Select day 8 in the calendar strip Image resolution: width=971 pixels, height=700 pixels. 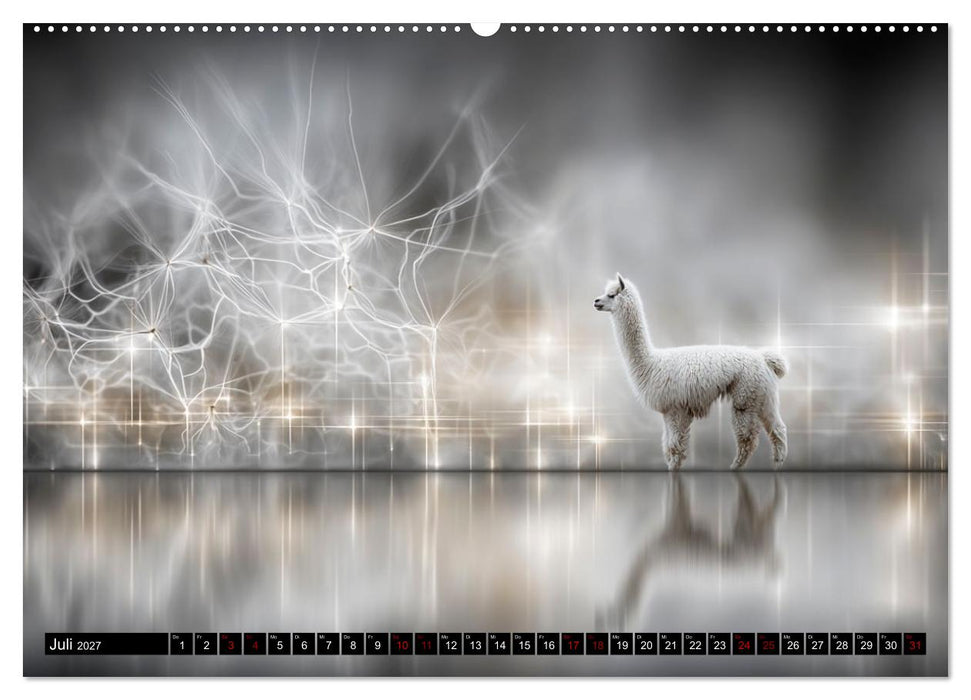352,644
